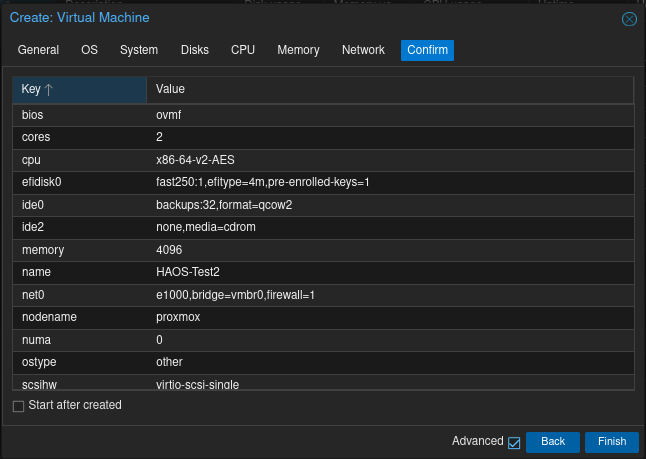Close the Create Virtual Machine dialog
Screen dimensions: 646x459
(x=629, y=19)
